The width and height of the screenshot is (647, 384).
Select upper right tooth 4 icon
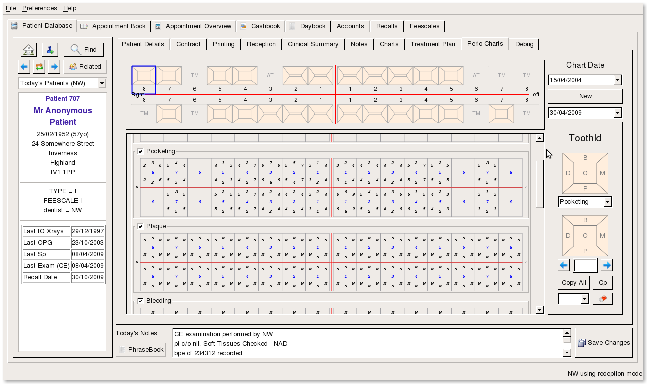tap(245, 76)
